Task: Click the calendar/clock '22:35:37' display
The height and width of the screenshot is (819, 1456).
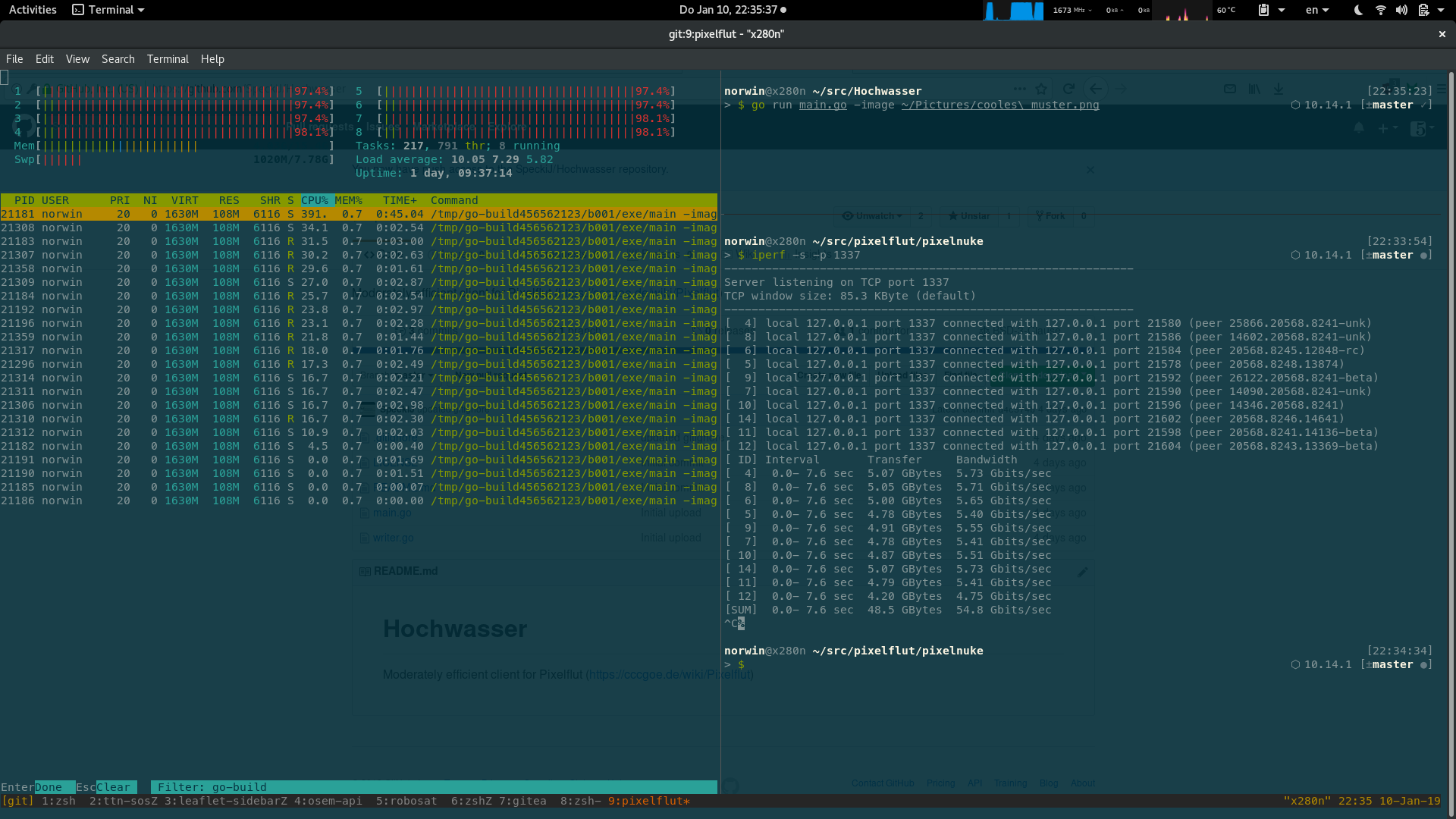Action: pyautogui.click(x=727, y=9)
